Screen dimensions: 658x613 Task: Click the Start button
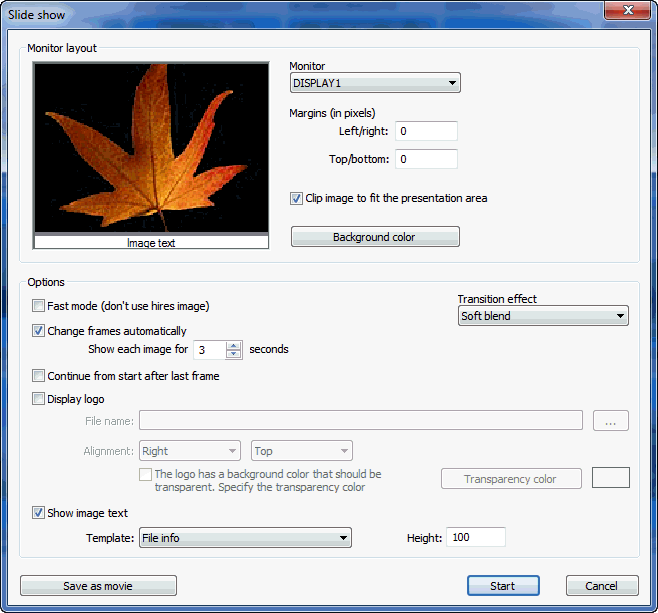(x=503, y=586)
